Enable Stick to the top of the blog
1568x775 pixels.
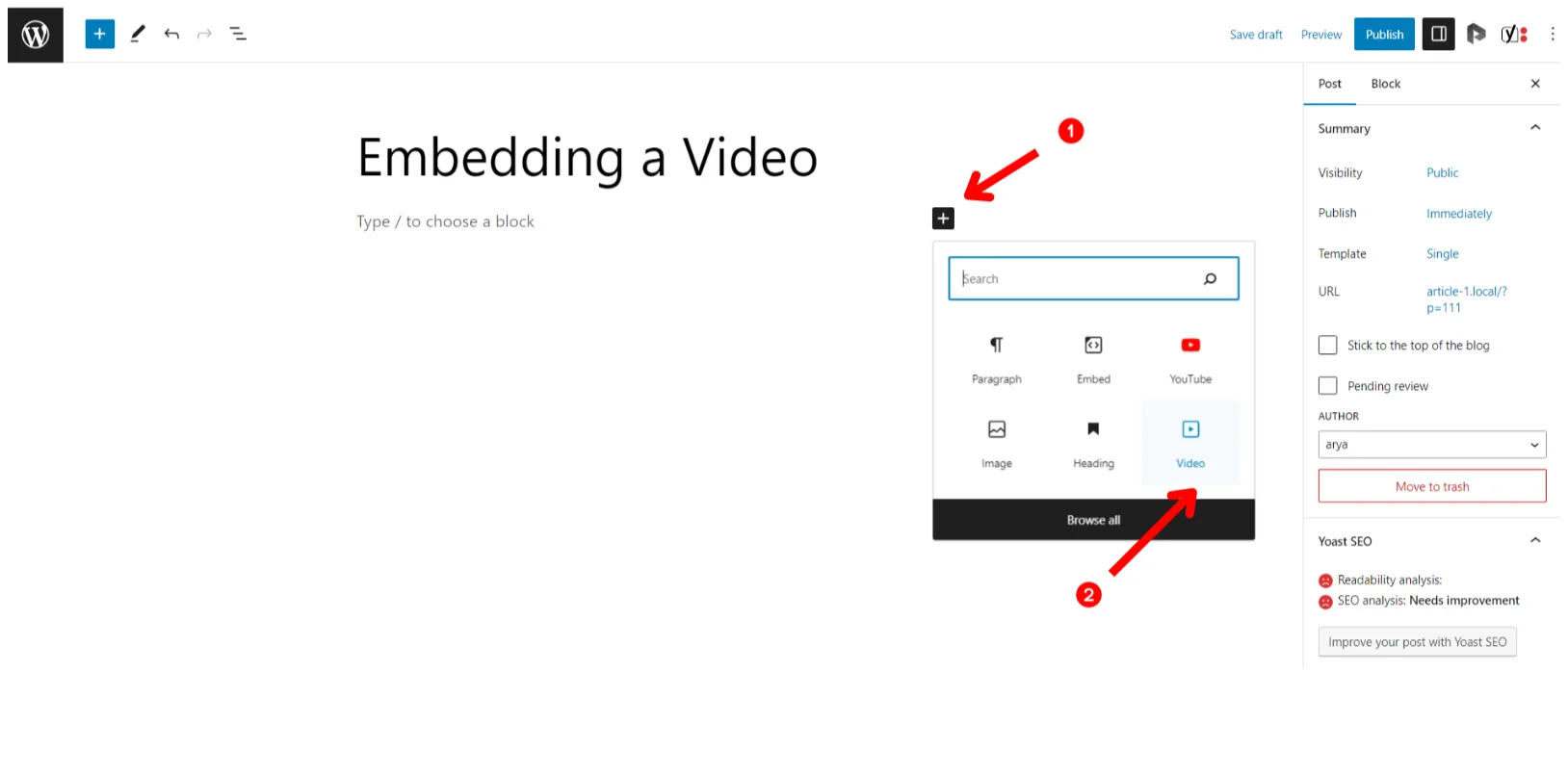tap(1327, 345)
